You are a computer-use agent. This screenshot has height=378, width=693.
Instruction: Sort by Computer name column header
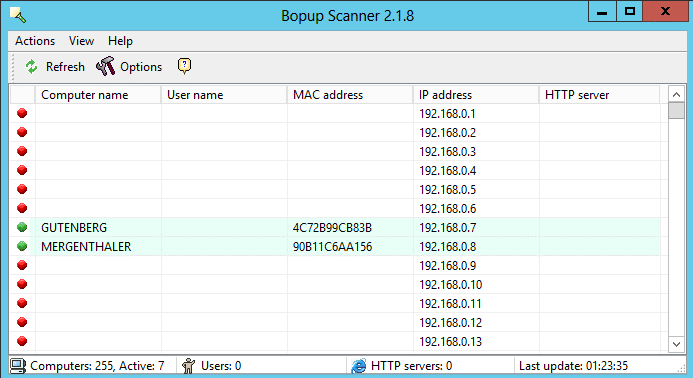tap(98, 95)
